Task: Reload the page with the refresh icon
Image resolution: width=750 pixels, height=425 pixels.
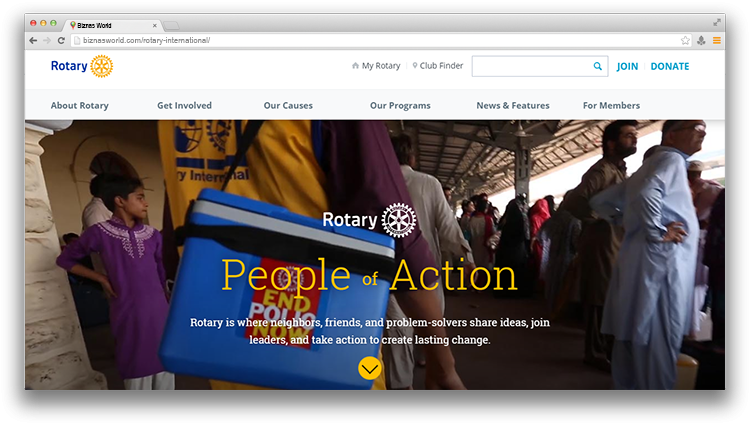Action: click(x=61, y=41)
